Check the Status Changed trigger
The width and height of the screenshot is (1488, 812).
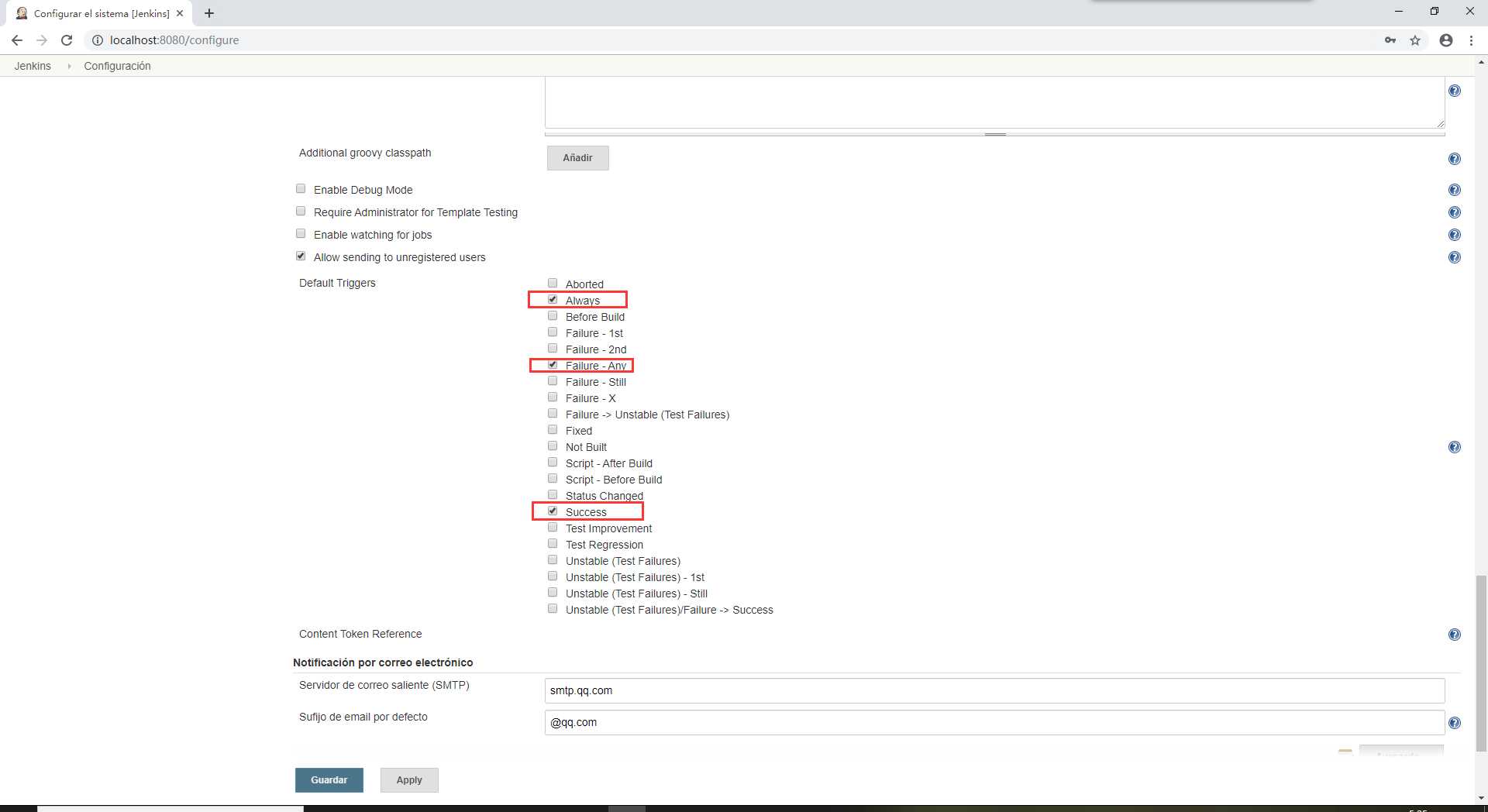[553, 494]
